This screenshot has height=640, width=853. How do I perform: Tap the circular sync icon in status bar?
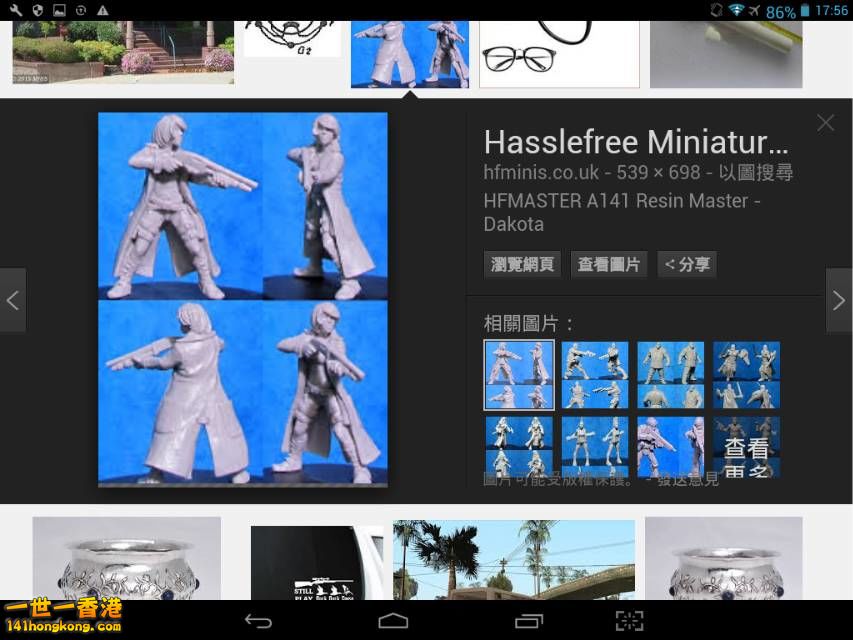(x=81, y=10)
